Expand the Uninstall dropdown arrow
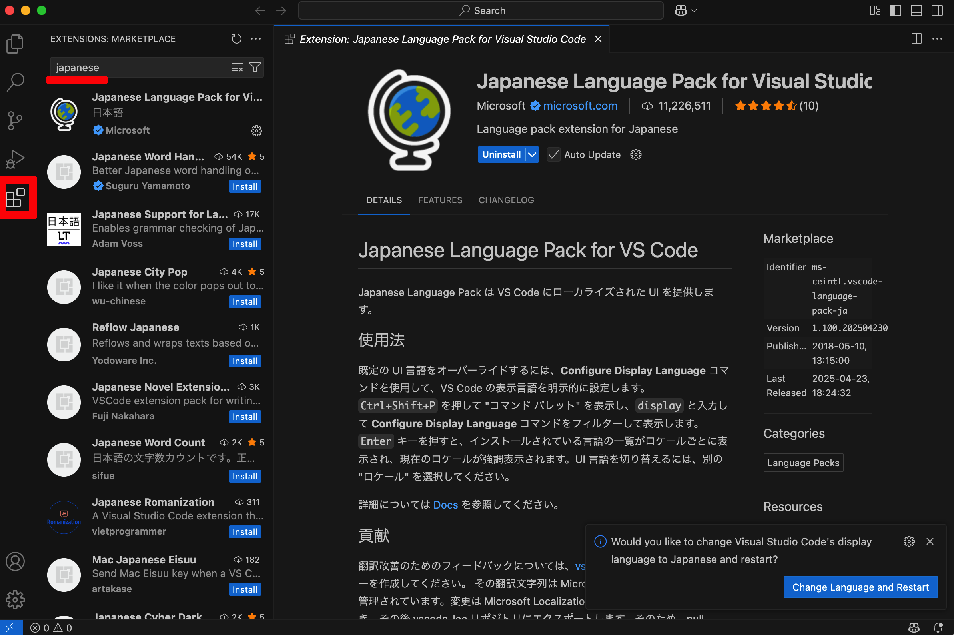 click(532, 154)
